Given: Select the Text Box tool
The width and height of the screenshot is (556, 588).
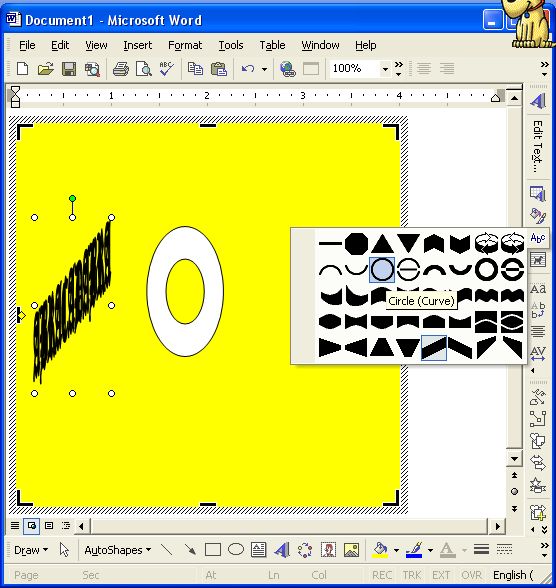Looking at the screenshot, I should (259, 550).
